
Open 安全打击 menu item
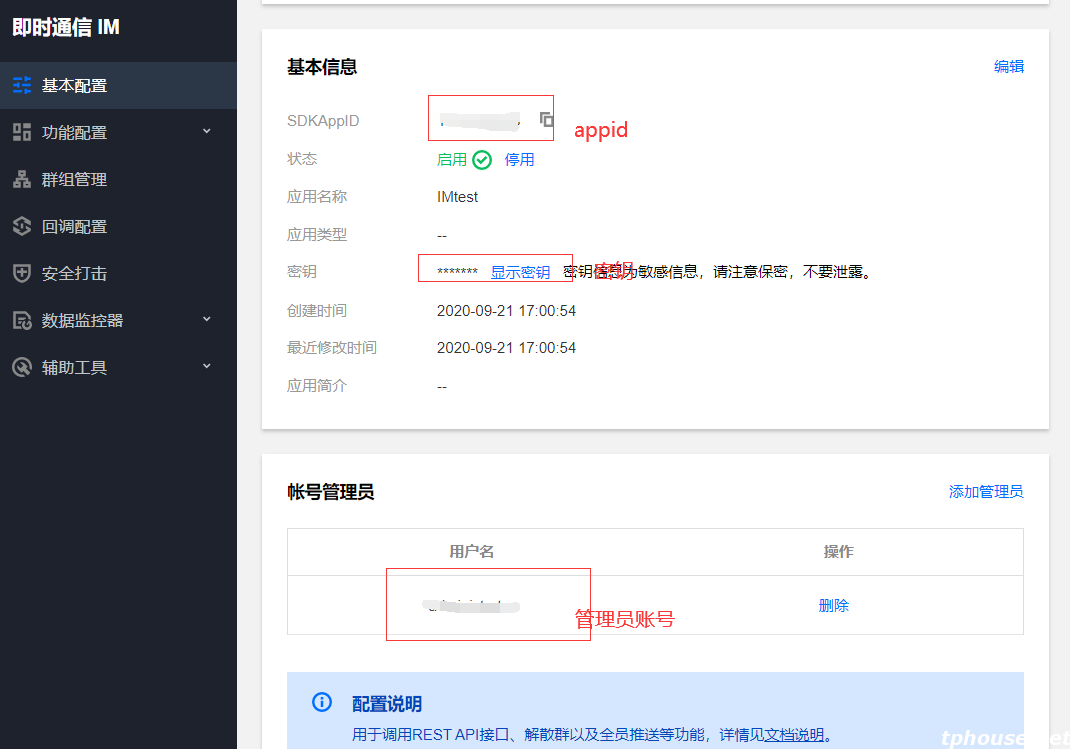[118, 273]
